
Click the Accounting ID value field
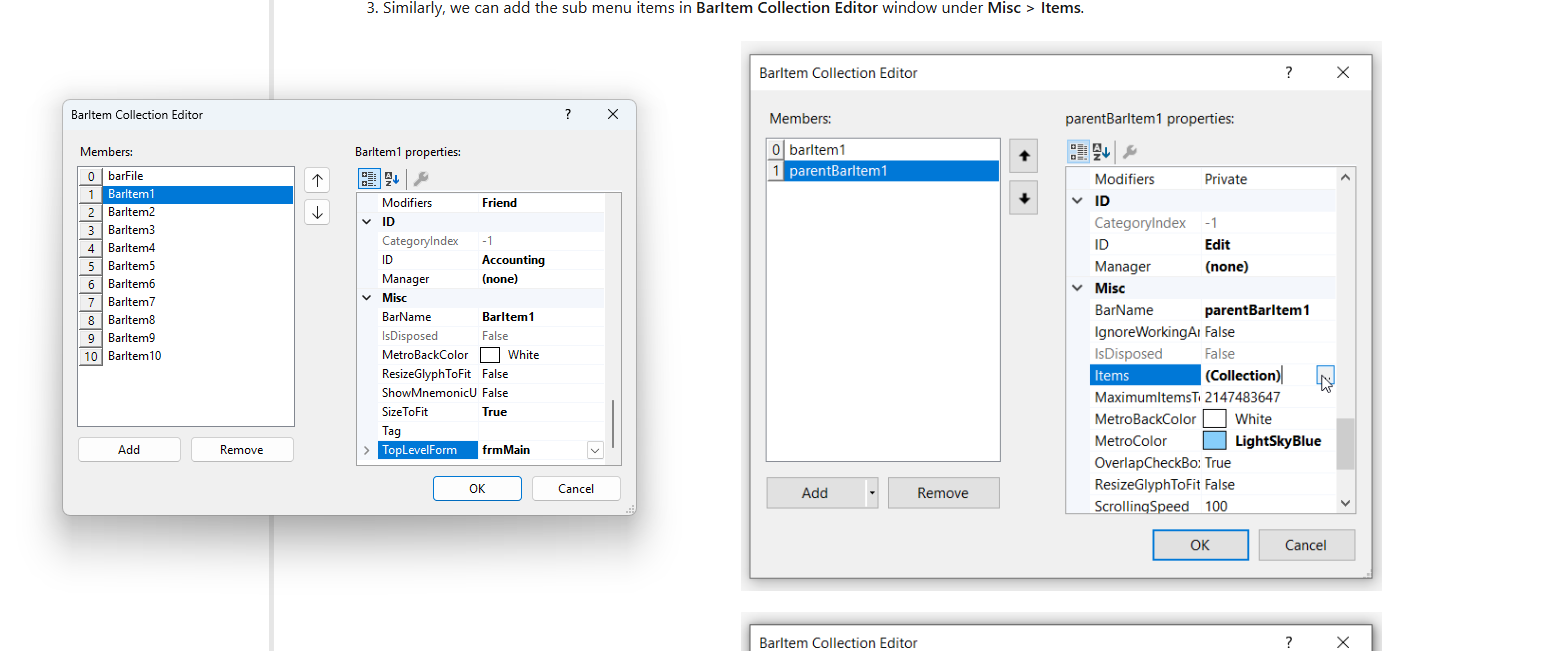tap(540, 260)
